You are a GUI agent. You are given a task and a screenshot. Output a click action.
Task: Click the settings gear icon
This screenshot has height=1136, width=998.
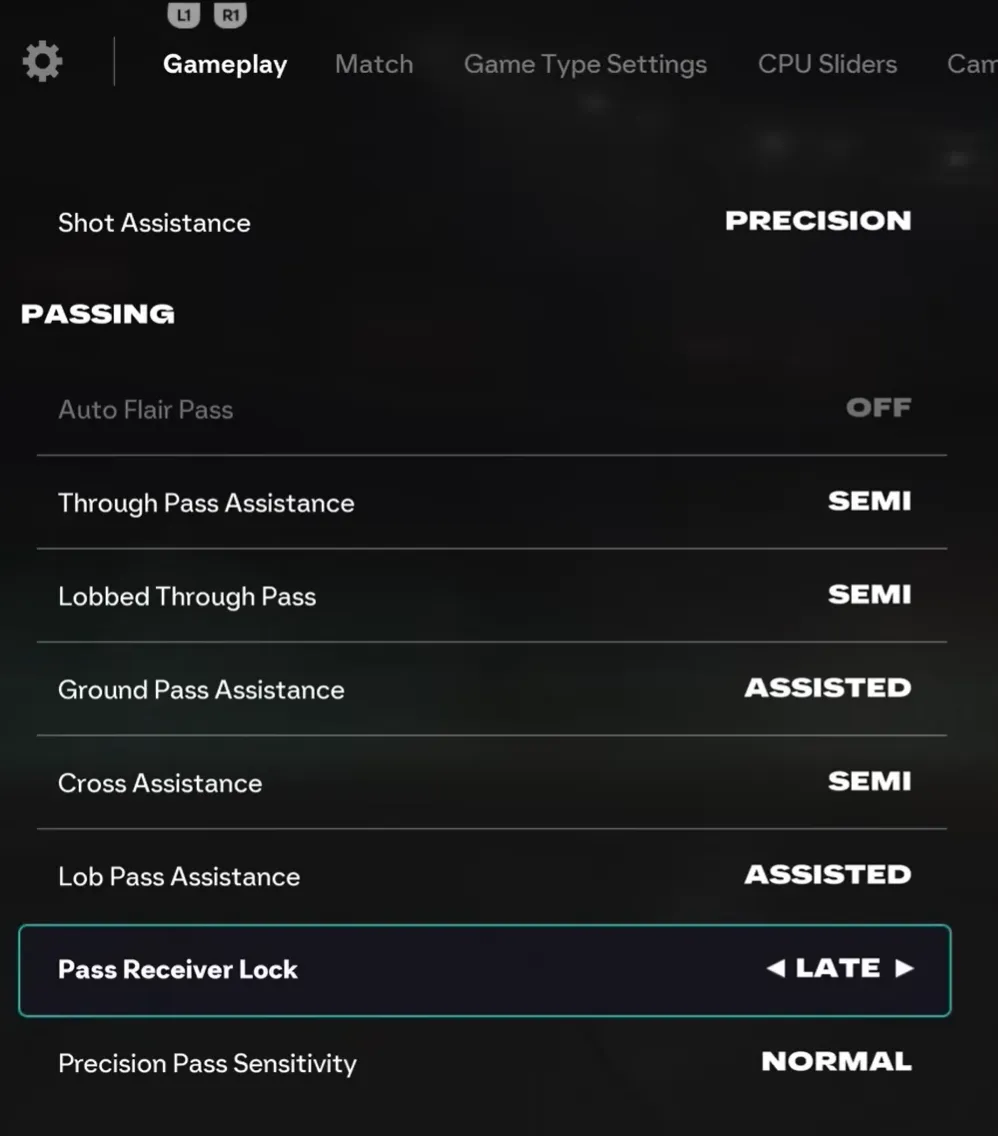pos(42,62)
